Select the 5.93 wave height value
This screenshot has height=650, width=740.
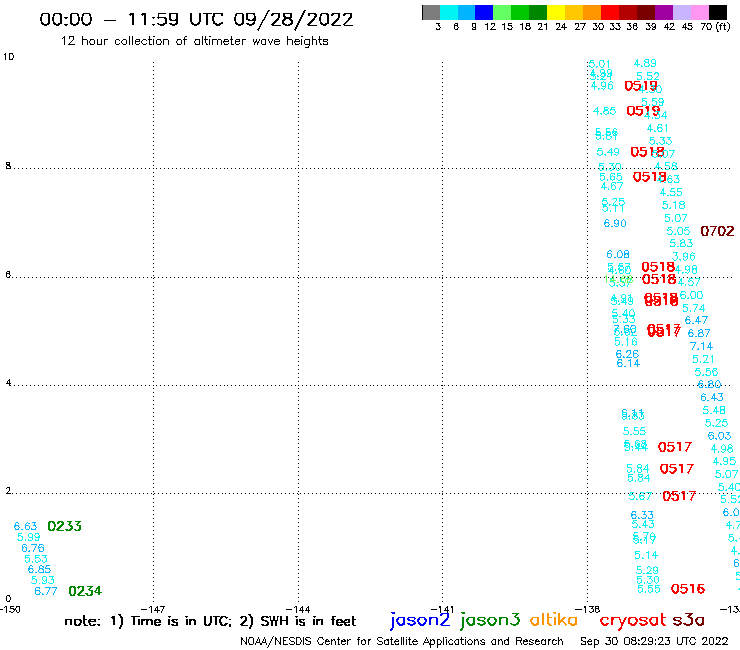[43, 580]
